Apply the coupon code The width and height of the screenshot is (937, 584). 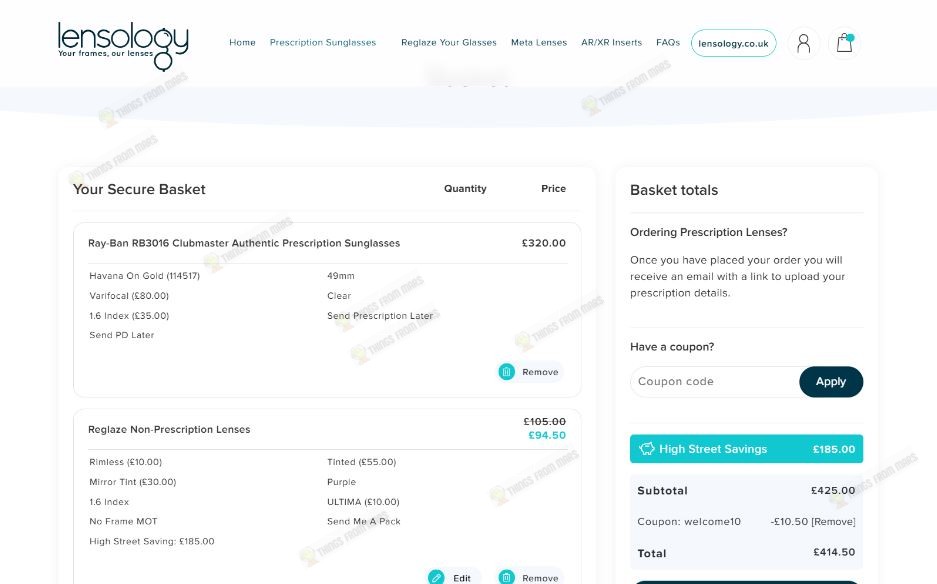[831, 381]
